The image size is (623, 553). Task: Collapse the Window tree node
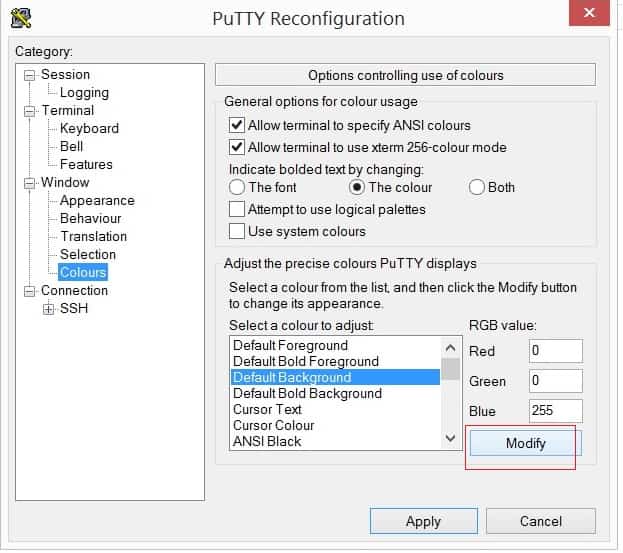click(x=29, y=183)
